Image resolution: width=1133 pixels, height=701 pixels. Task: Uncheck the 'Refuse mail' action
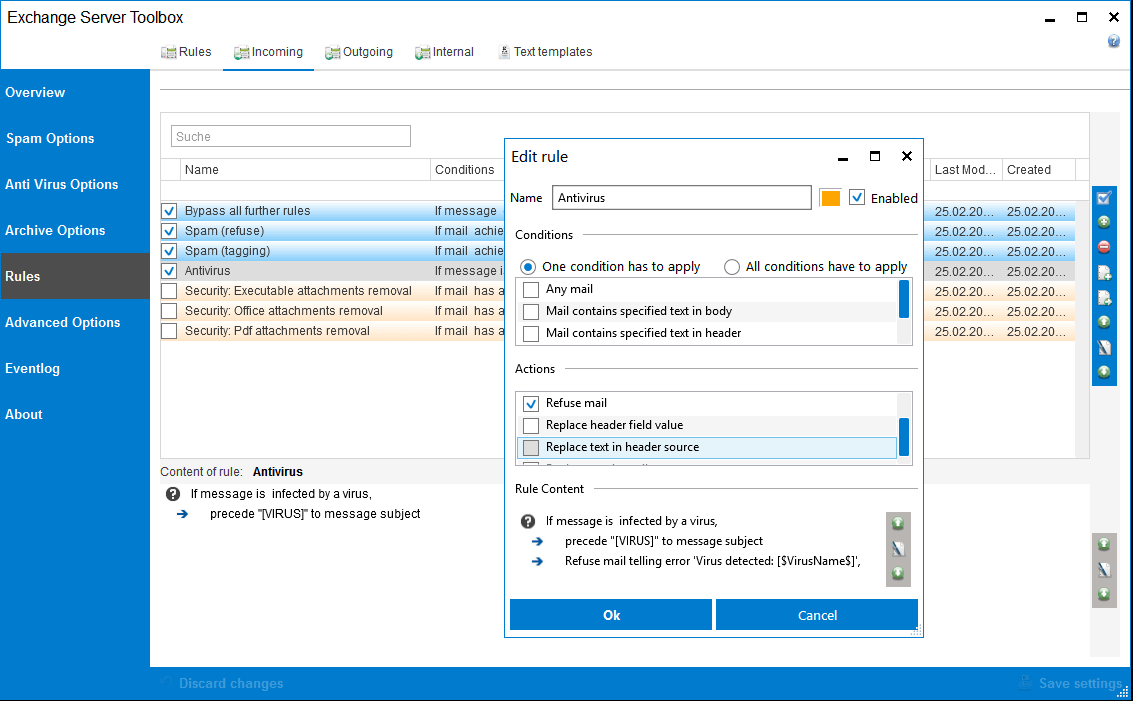(531, 403)
